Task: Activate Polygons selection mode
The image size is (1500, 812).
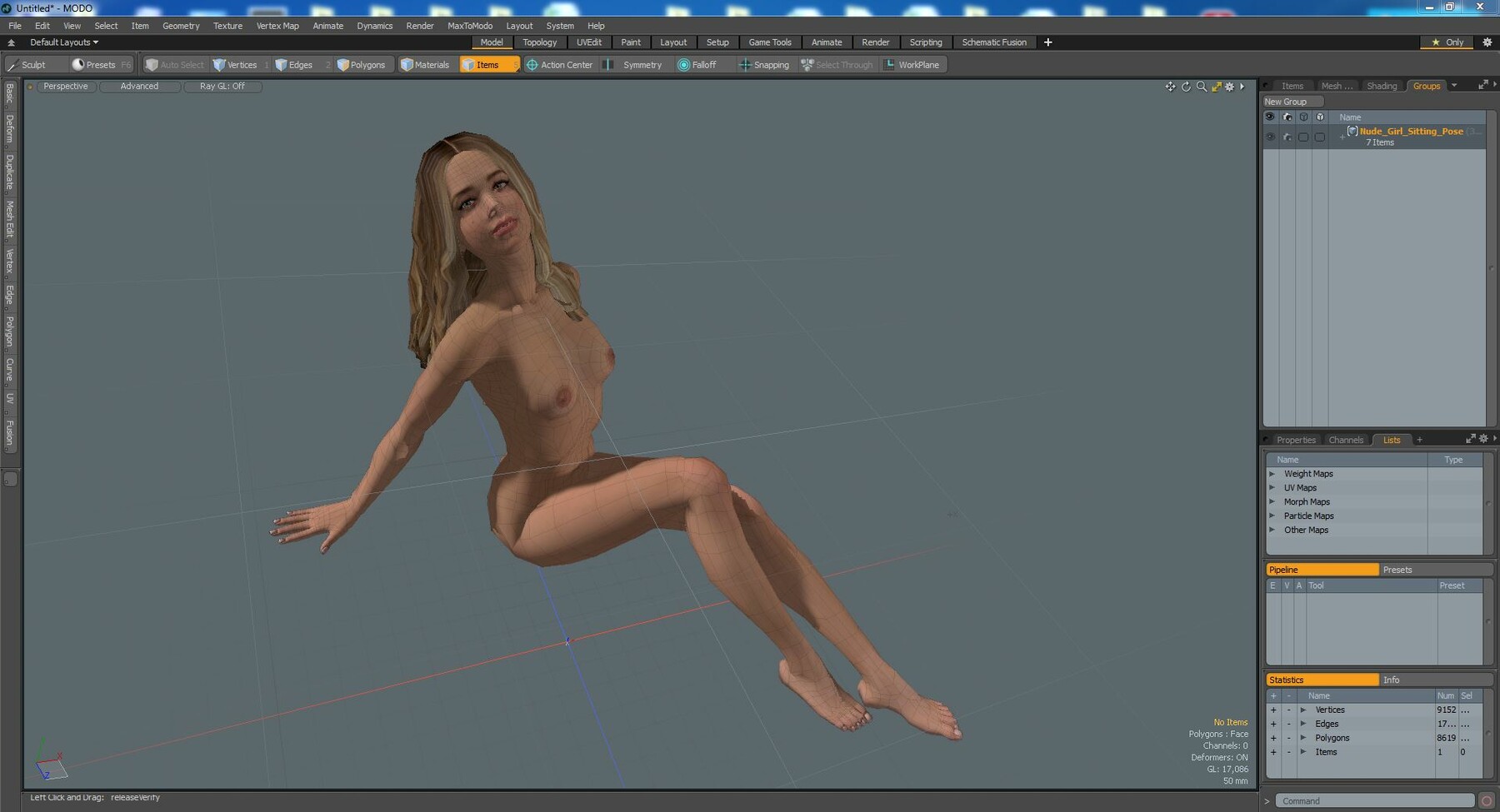Action: 362,65
